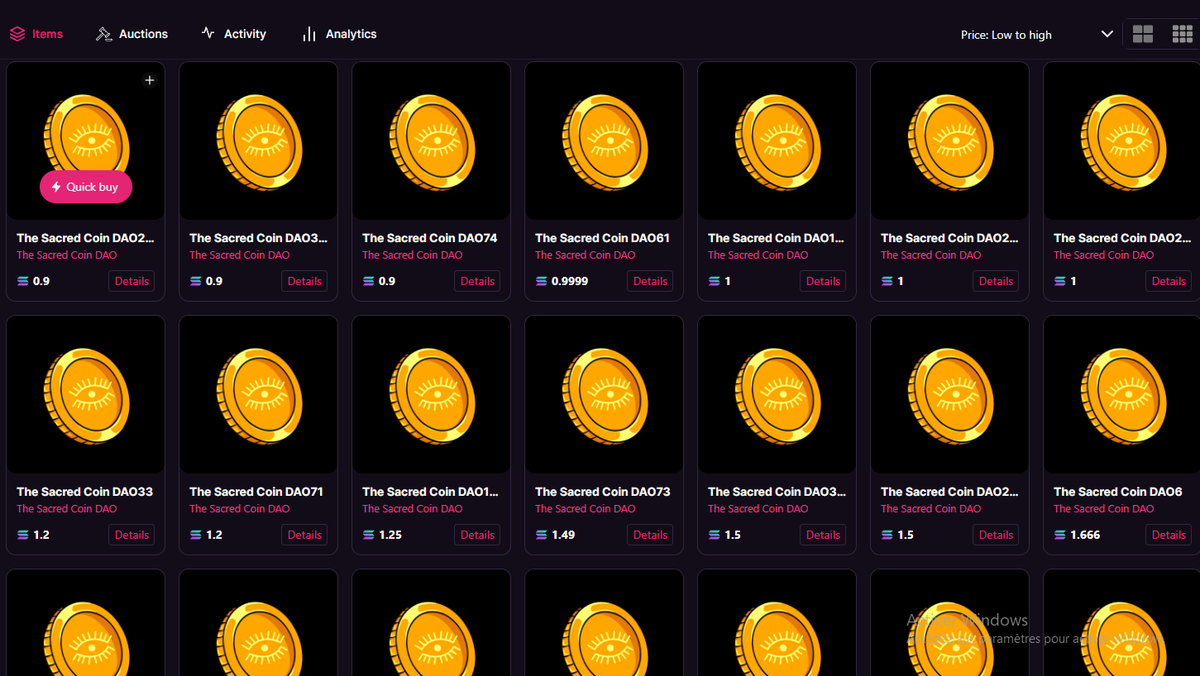The height and width of the screenshot is (676, 1200).
Task: Open Details on the DAO3... card priced 1.5
Action: (x=823, y=535)
